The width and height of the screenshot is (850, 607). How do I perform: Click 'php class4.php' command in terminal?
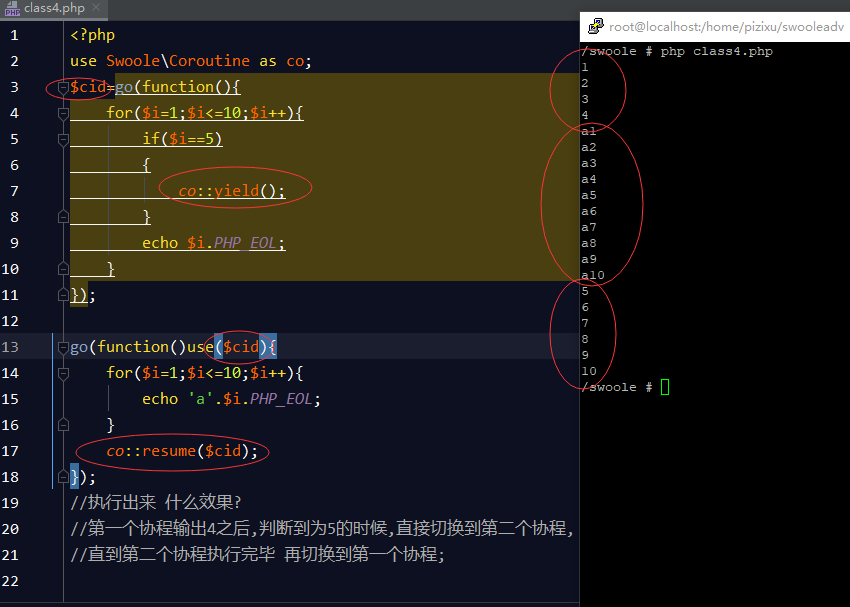[716, 51]
